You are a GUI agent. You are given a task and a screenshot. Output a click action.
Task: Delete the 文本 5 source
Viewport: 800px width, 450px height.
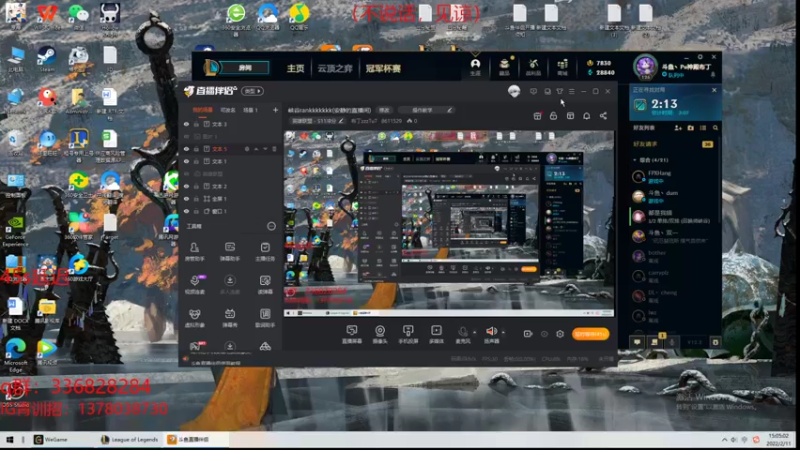(274, 149)
